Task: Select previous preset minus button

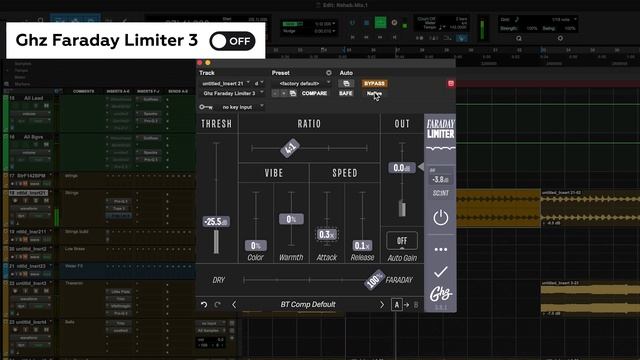Action: 276,93
